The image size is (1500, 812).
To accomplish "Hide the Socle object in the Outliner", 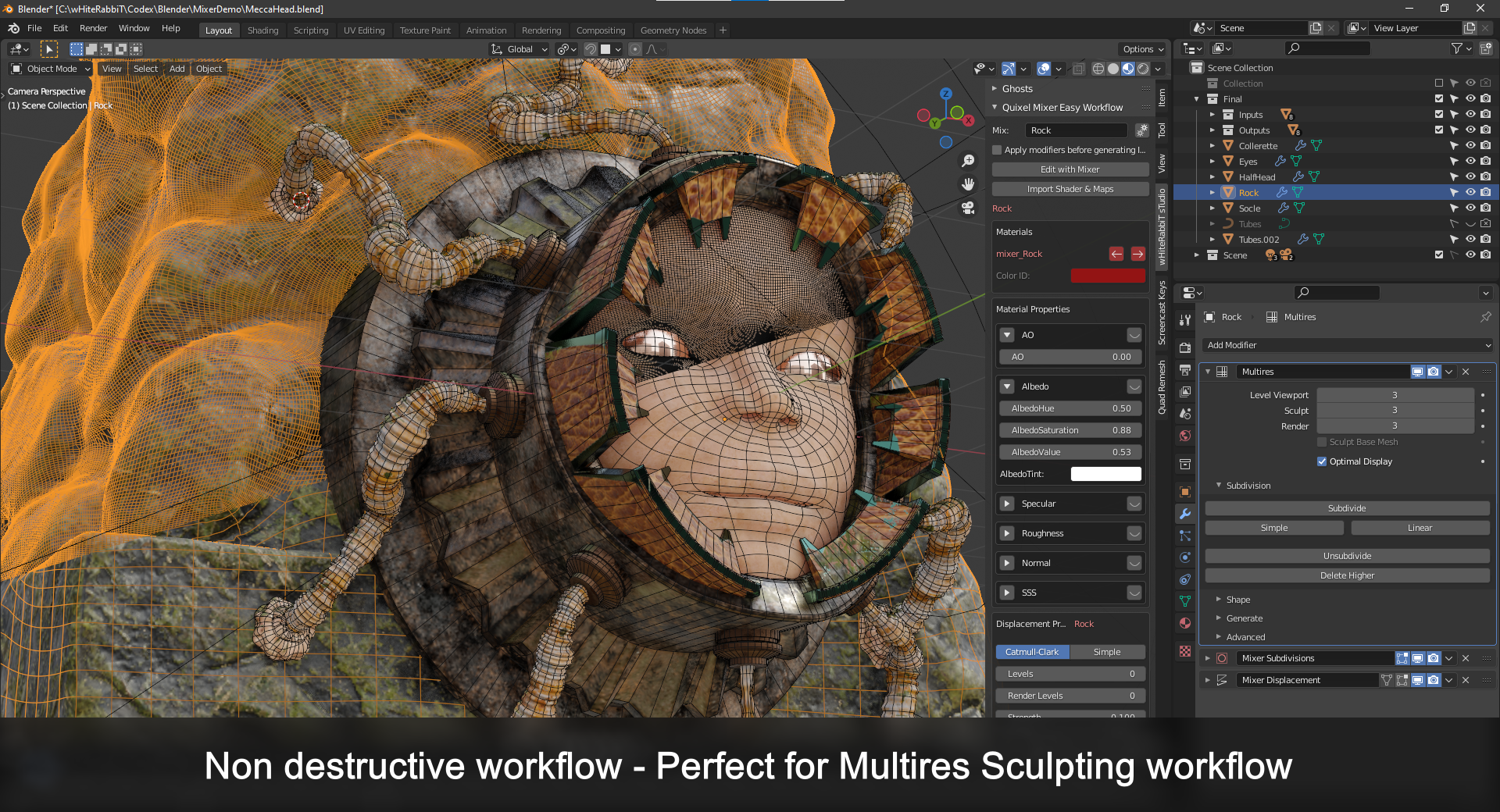I will coord(1470,208).
